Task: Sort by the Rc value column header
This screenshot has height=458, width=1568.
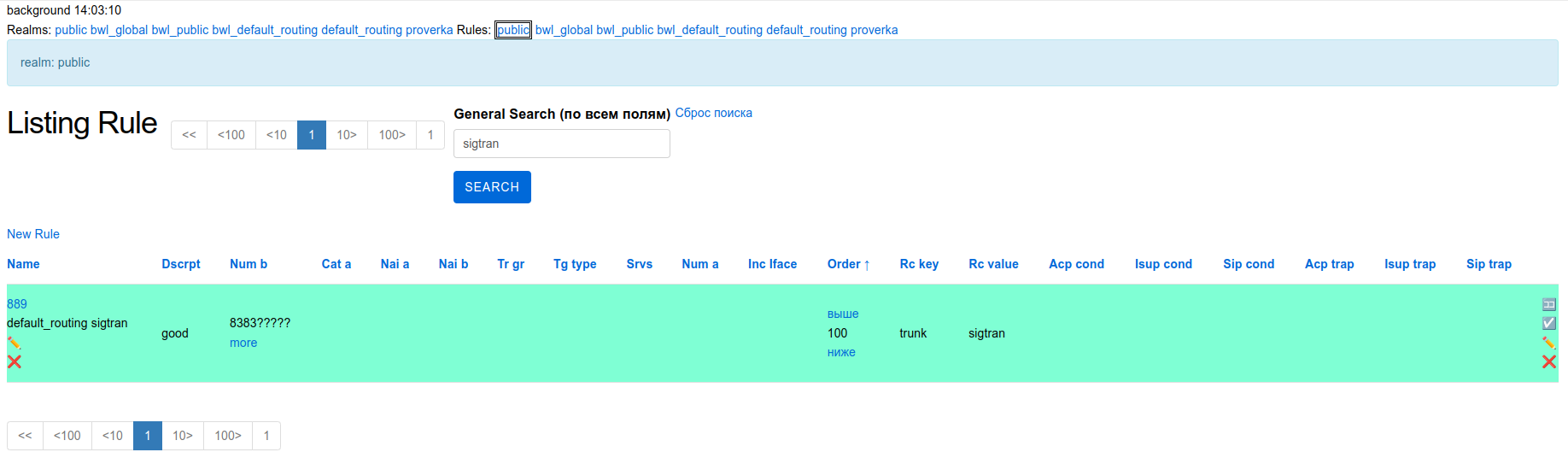Action: (x=994, y=264)
